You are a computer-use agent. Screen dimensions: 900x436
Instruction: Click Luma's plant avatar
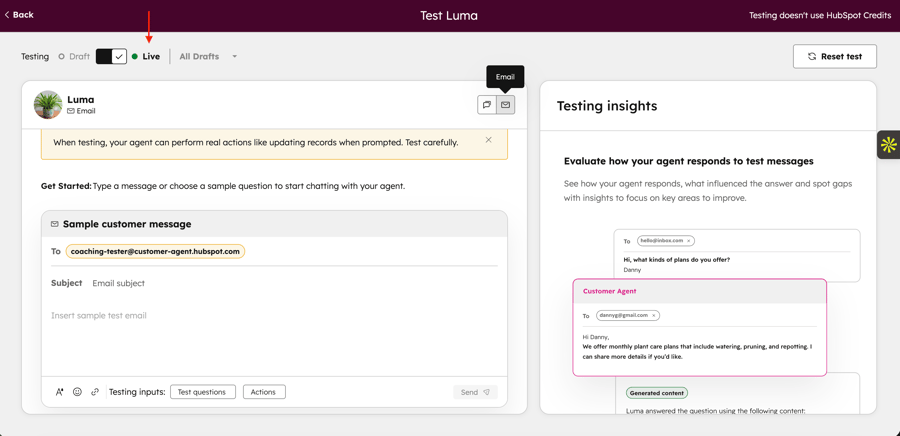[x=48, y=105]
